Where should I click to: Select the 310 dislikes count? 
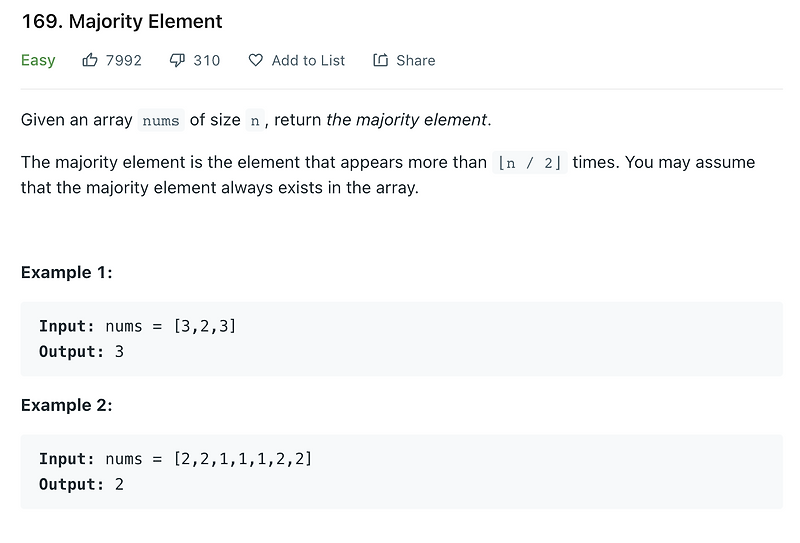(207, 60)
